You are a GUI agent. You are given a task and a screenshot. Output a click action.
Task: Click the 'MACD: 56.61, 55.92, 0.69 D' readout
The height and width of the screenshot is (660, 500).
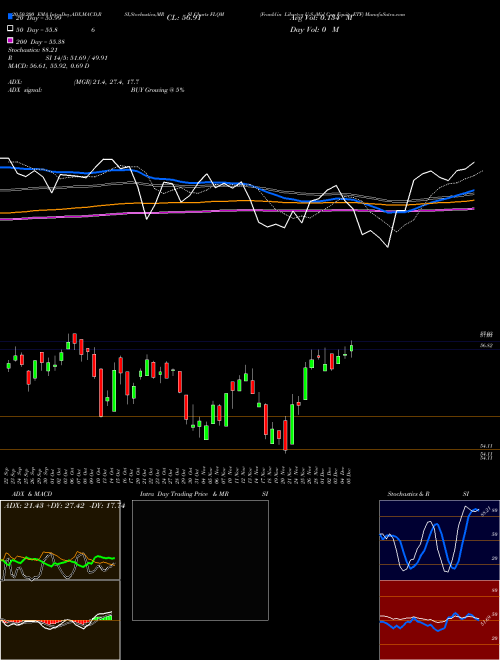(48, 66)
